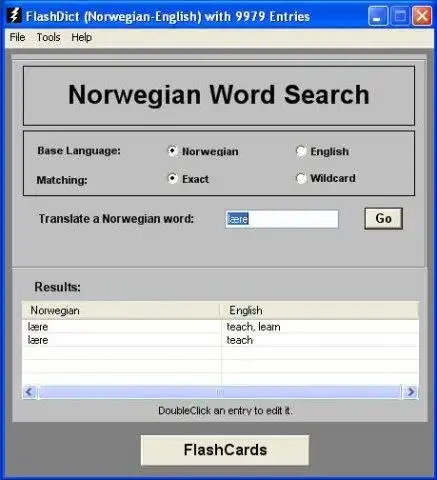Open the FlashCards button
The height and width of the screenshot is (480, 437).
225,450
